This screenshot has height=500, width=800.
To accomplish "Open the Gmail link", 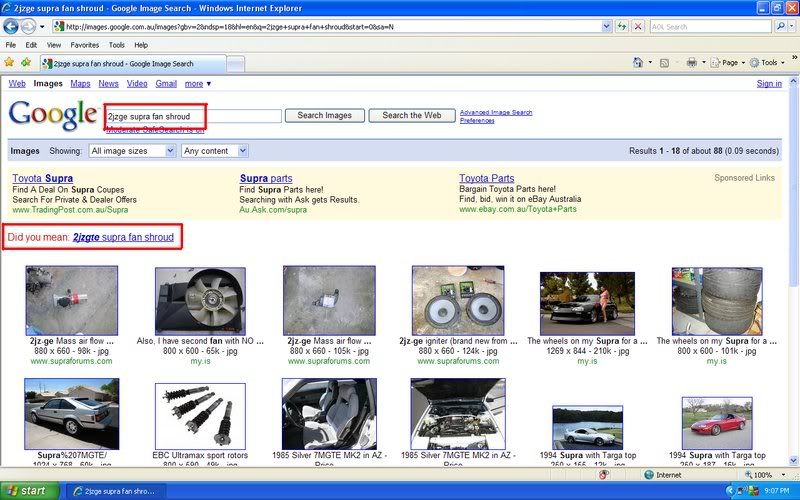I will 166,84.
